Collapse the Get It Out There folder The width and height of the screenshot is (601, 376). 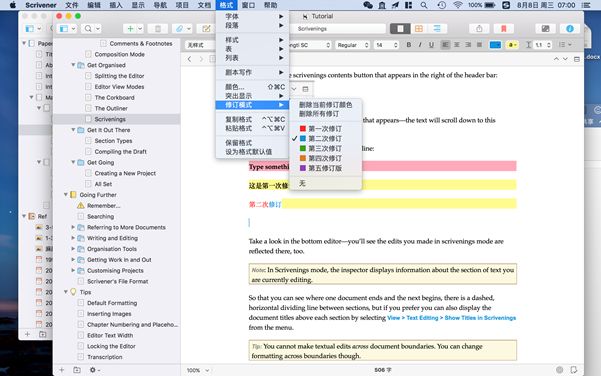pos(73,130)
